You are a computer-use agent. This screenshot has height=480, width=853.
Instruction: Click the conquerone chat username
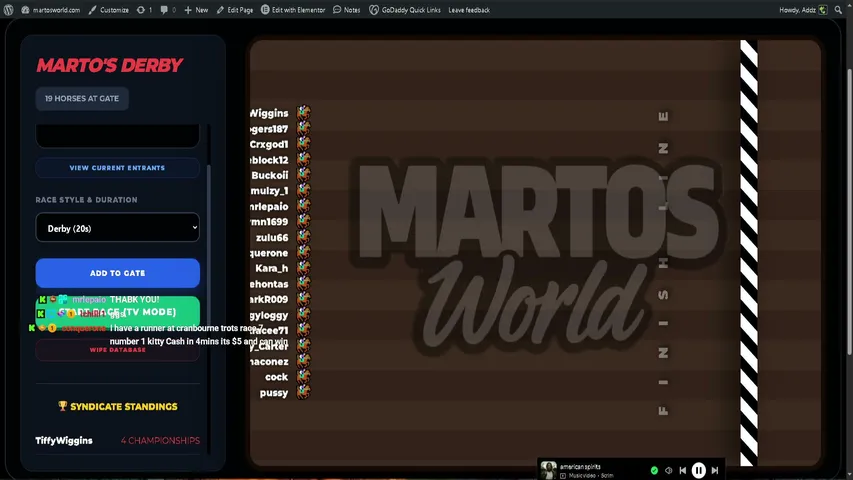[84, 328]
